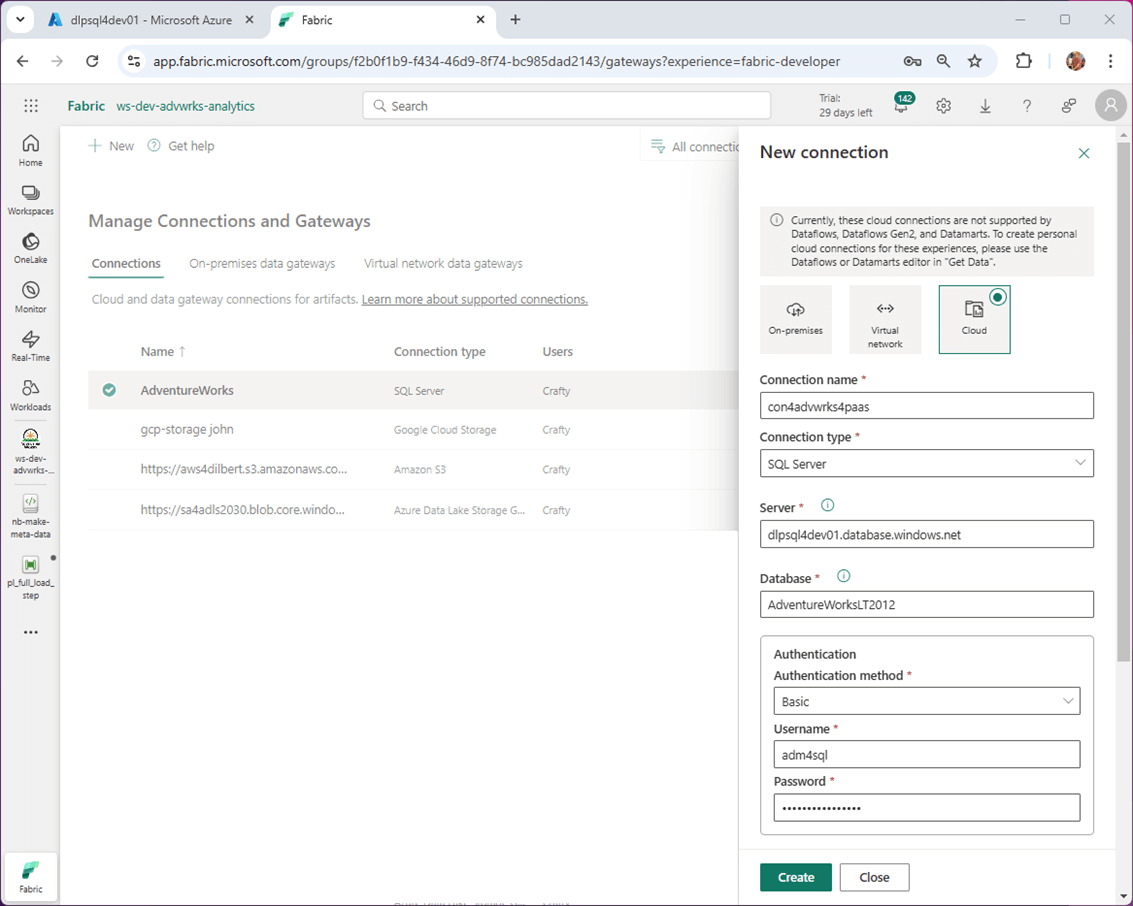
Task: Click the Server info icon
Action: point(827,506)
